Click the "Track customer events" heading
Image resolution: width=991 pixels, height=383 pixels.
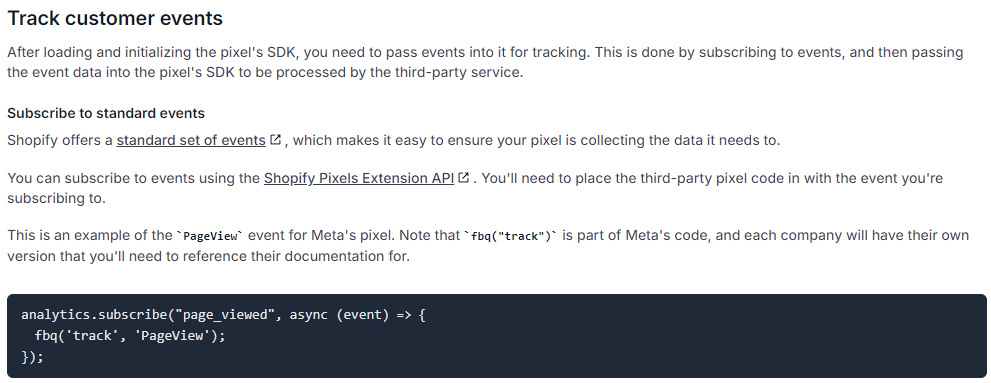click(115, 18)
